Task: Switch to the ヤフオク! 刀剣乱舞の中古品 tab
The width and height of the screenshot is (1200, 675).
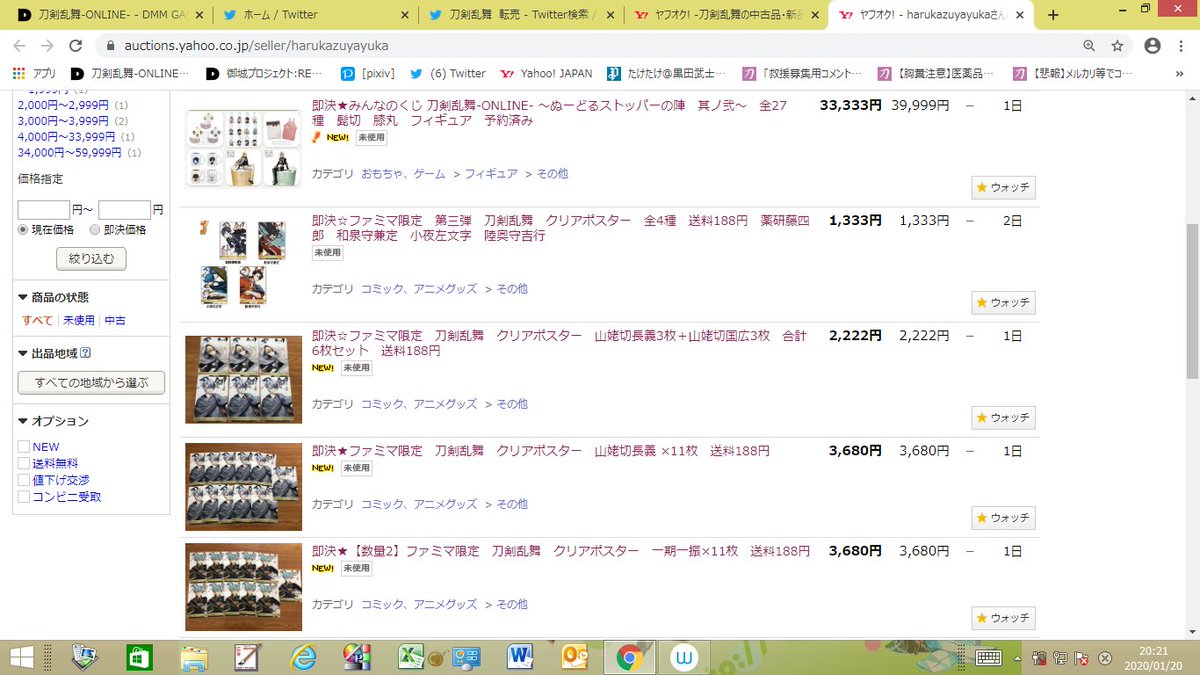Action: (x=725, y=15)
